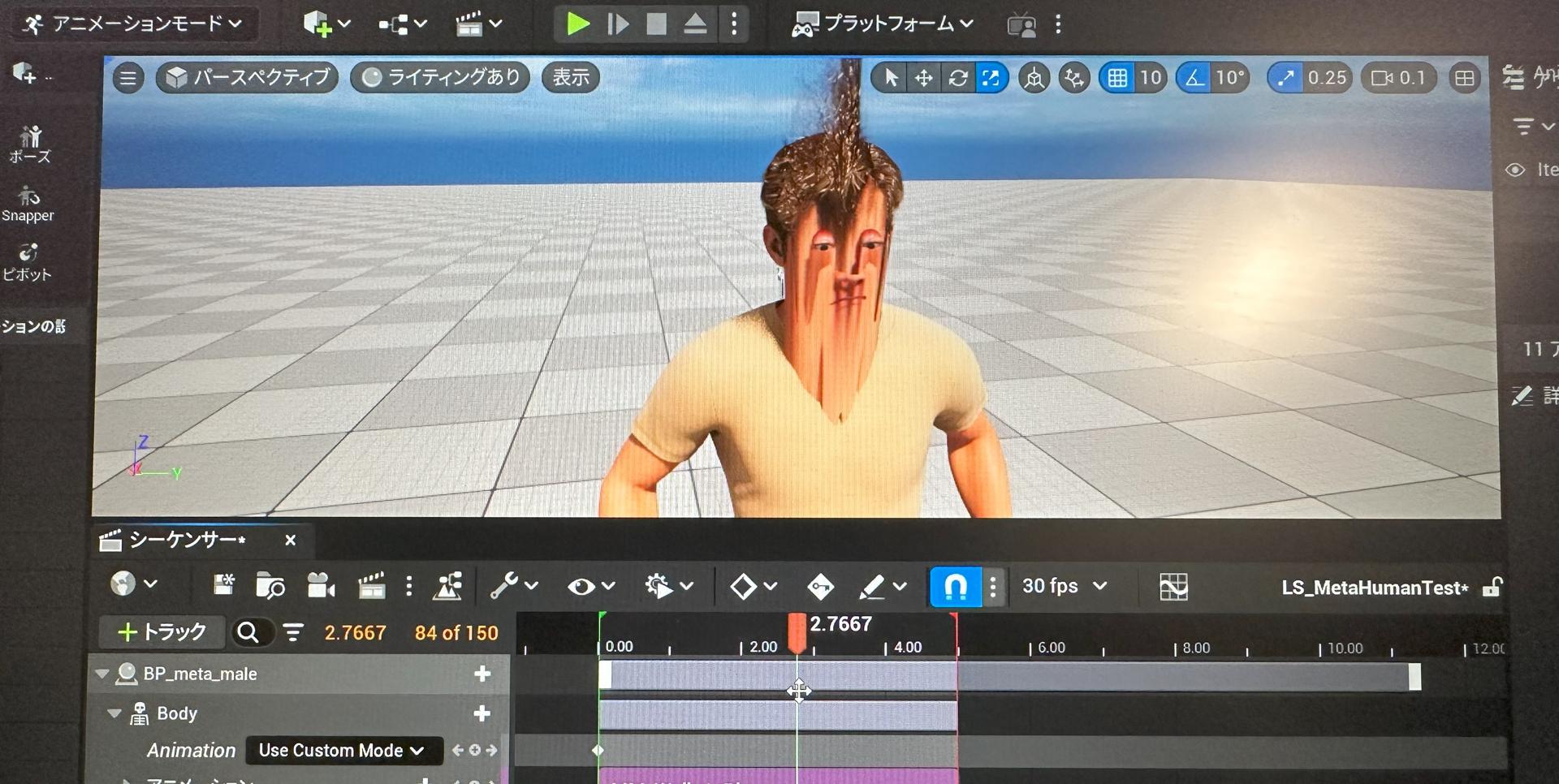The height and width of the screenshot is (784, 1559).
Task: Select the rotate gizmo tool
Action: [957, 78]
